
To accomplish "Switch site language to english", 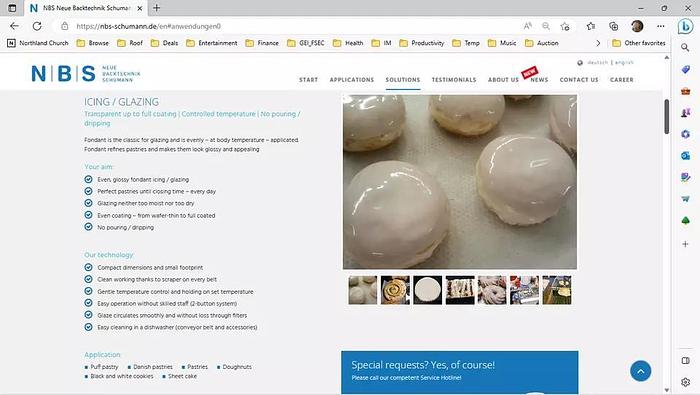I will click(x=624, y=62).
